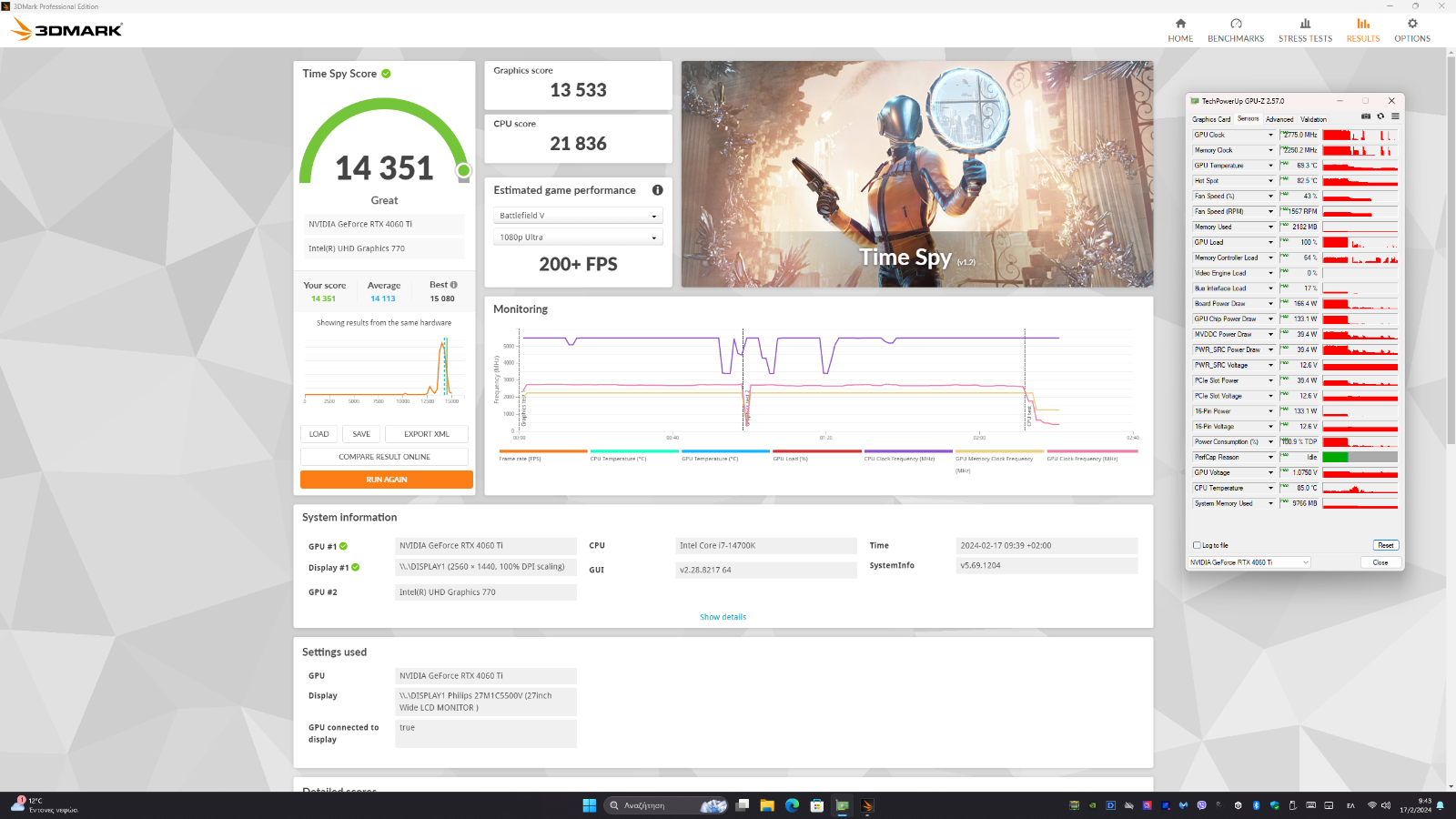Select the Sensors tab in GPU-Z
The image size is (1456, 819).
point(1249,119)
